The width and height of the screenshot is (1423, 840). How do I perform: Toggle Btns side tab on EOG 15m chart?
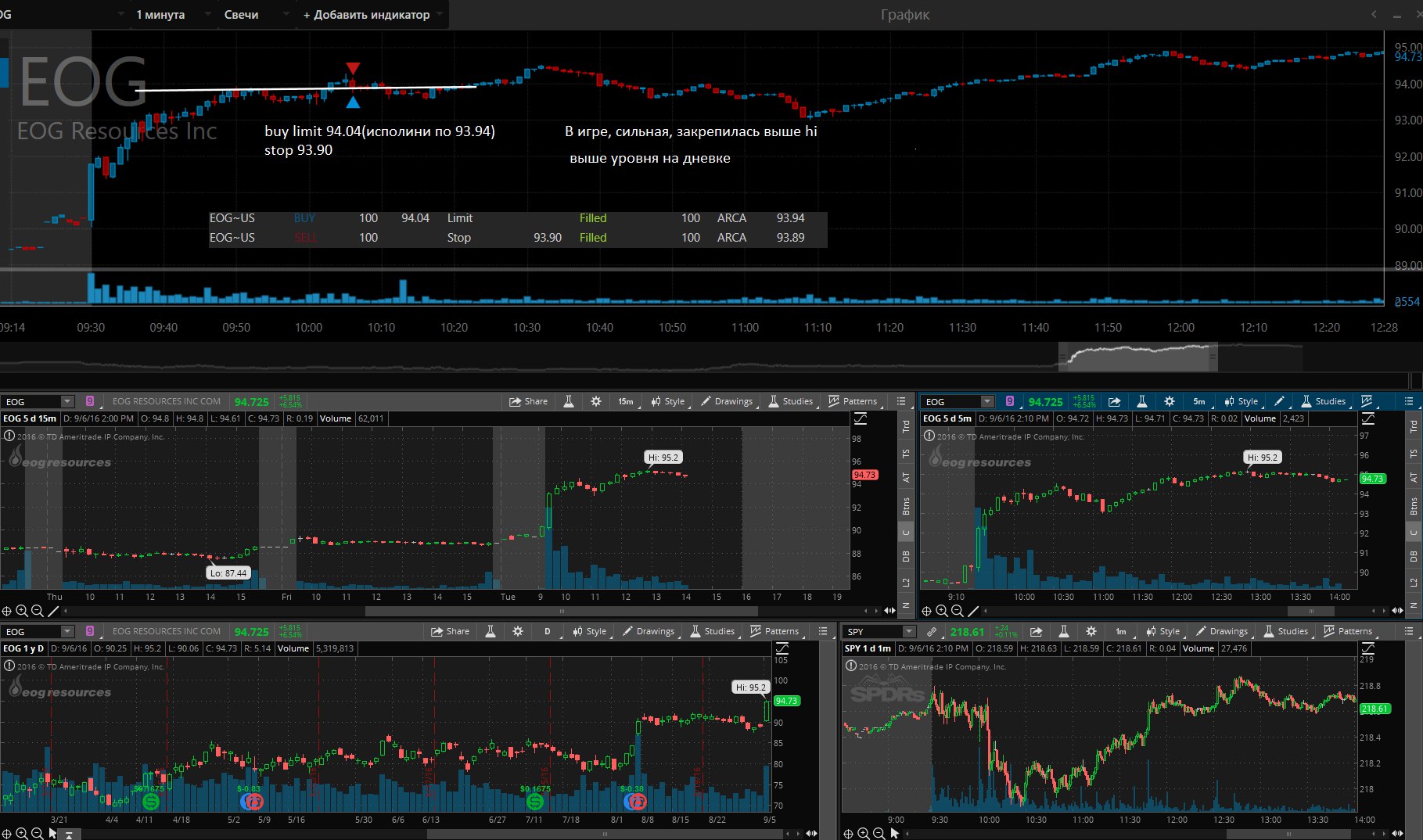(x=906, y=506)
